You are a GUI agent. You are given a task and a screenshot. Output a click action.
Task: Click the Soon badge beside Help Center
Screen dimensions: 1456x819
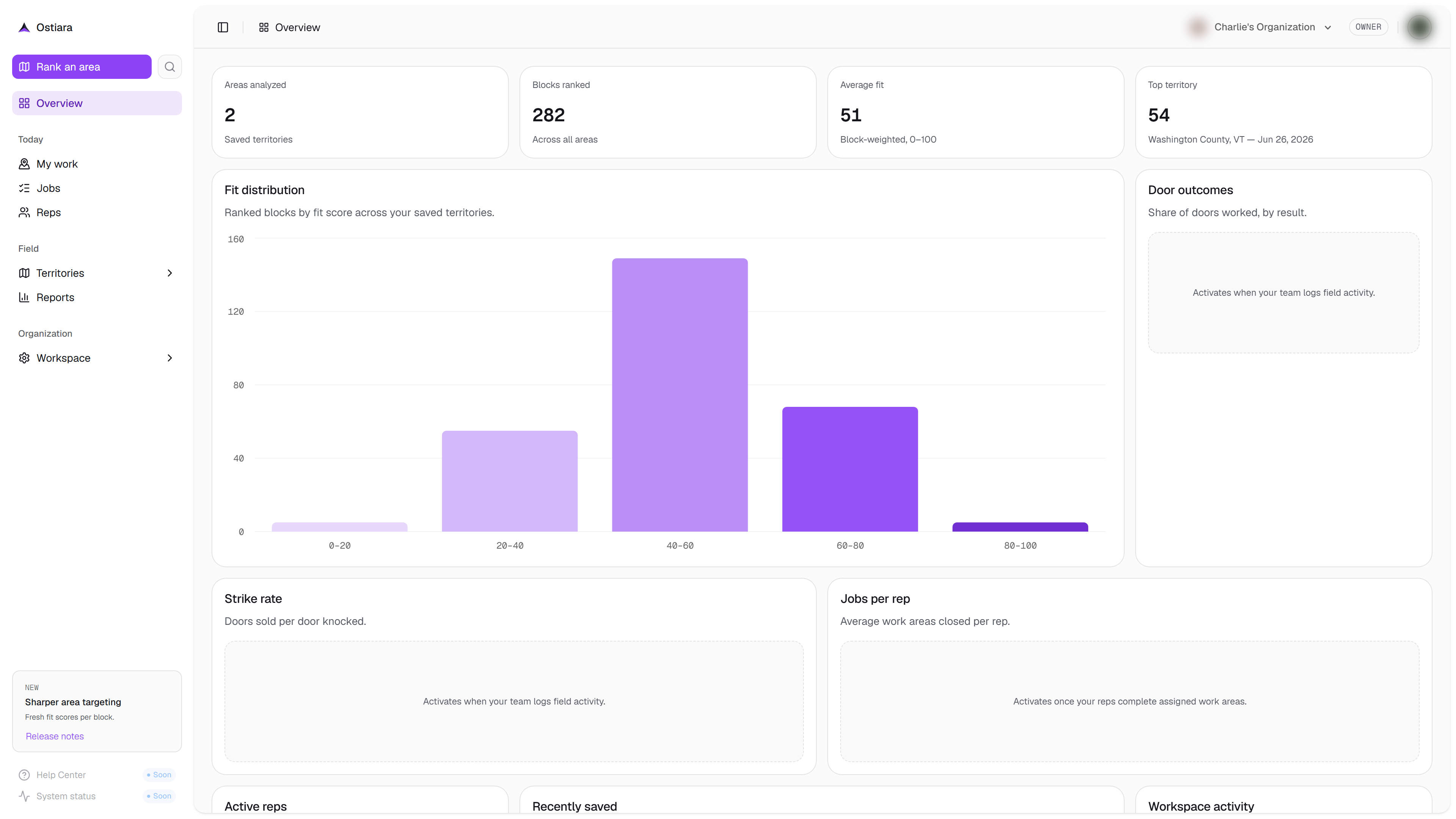[x=159, y=775]
